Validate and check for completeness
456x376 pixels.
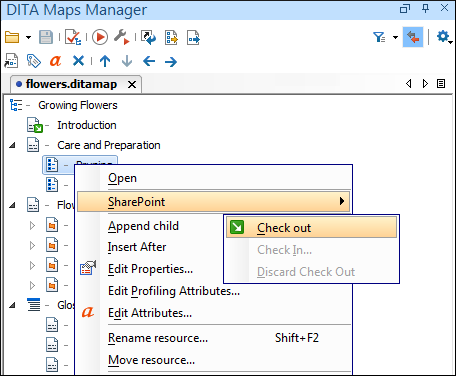point(73,37)
